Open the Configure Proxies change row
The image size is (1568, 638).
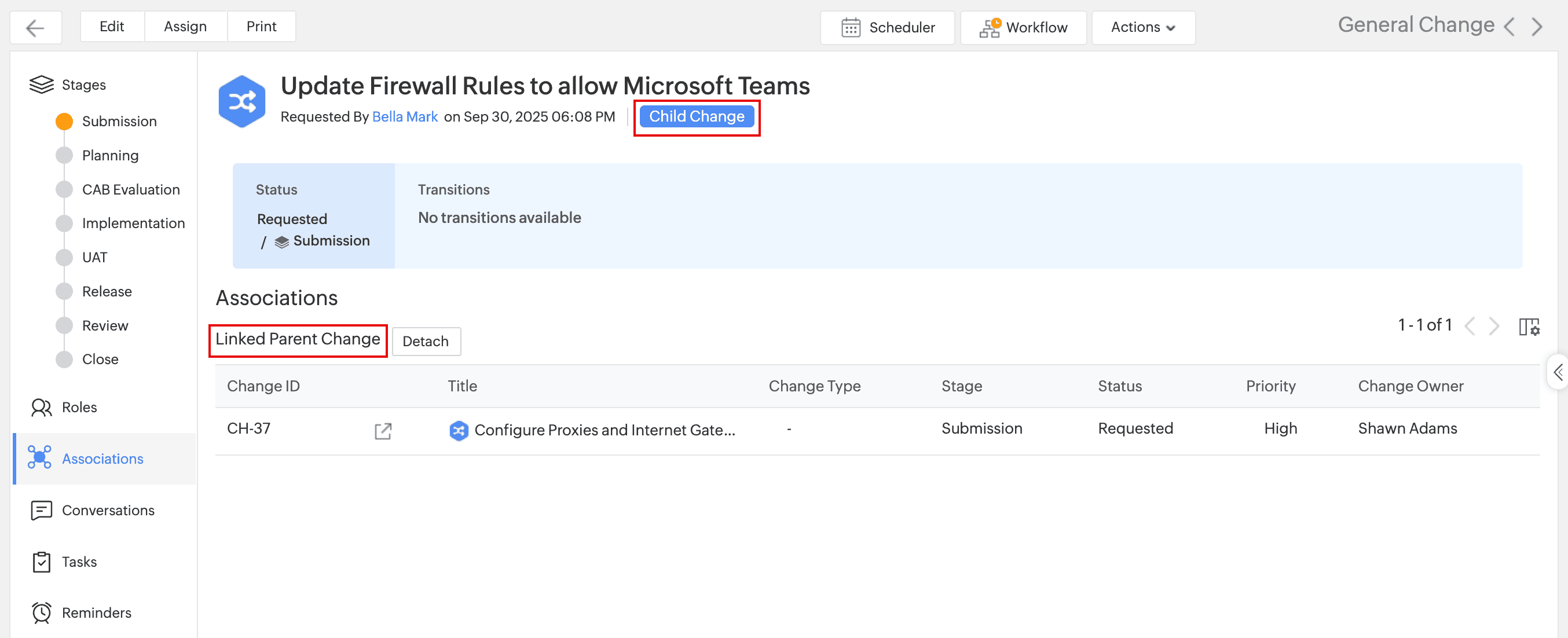604,430
